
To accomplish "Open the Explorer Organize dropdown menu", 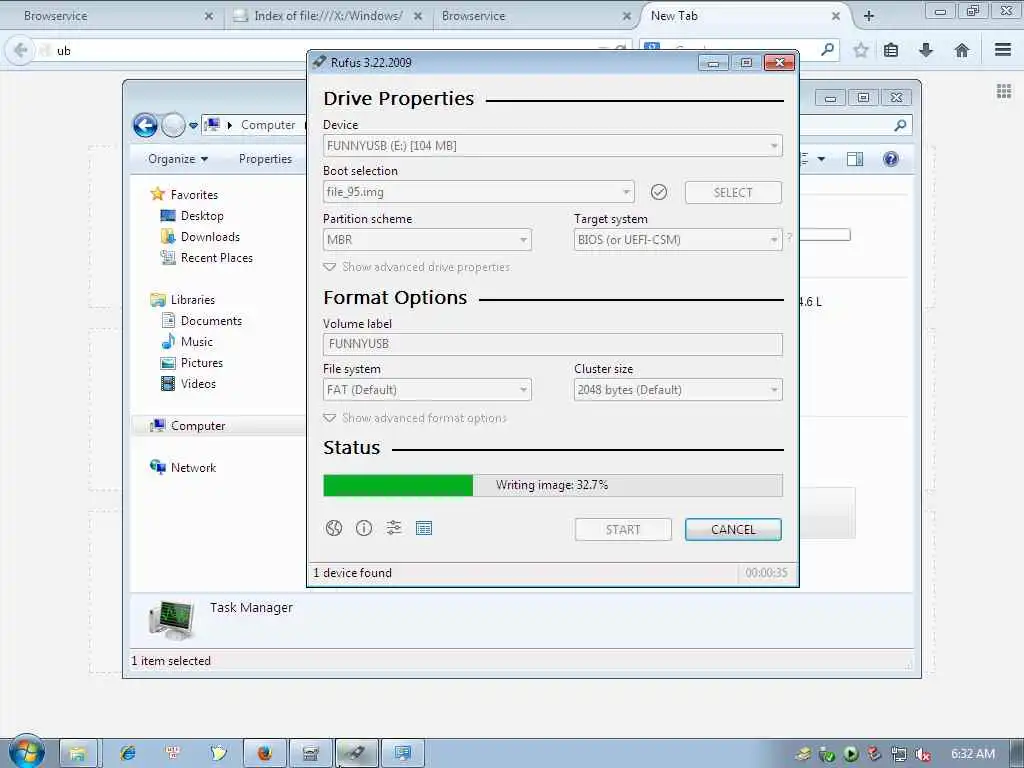I will point(178,159).
